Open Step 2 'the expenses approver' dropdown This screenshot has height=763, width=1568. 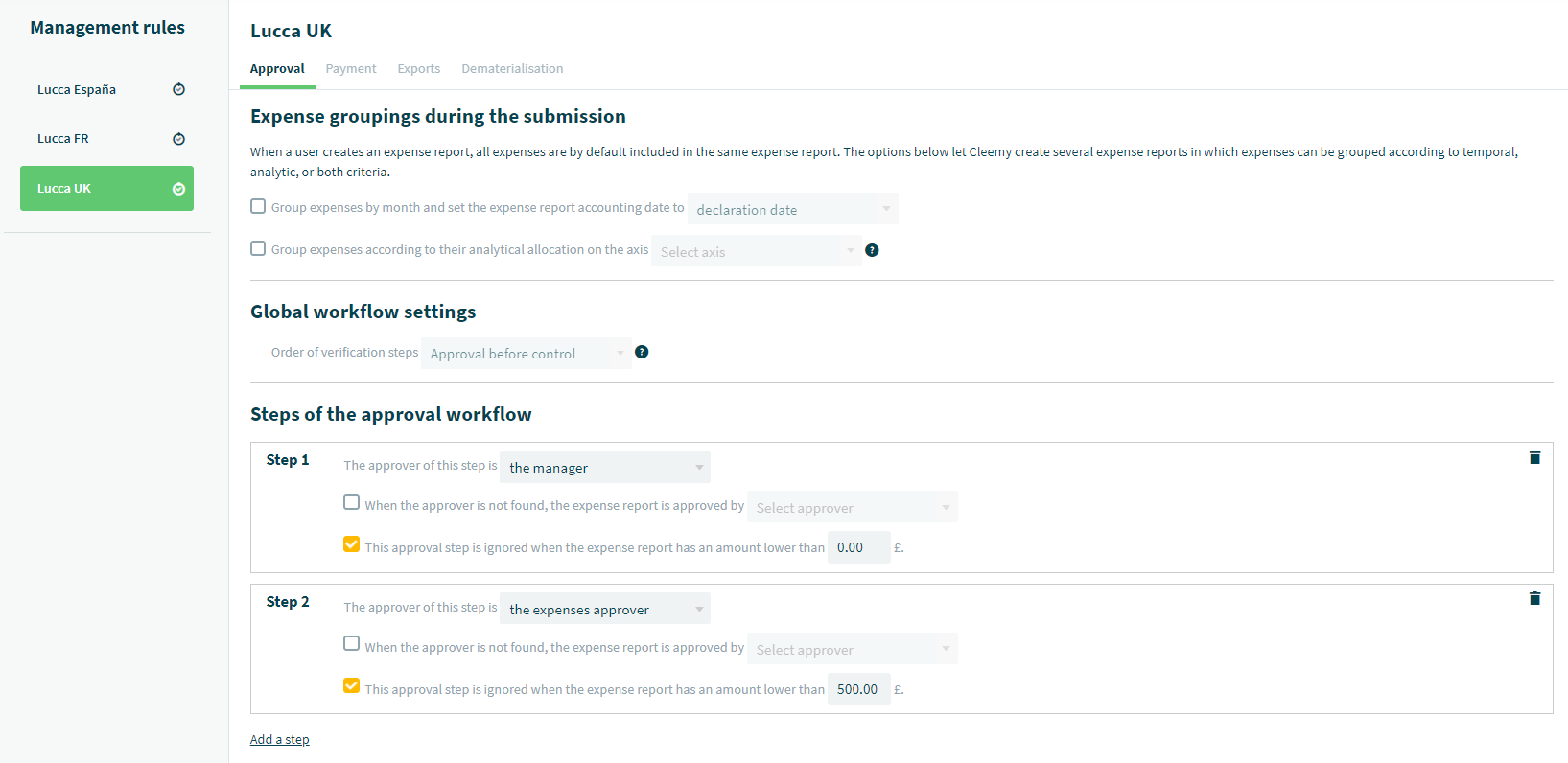pos(605,609)
